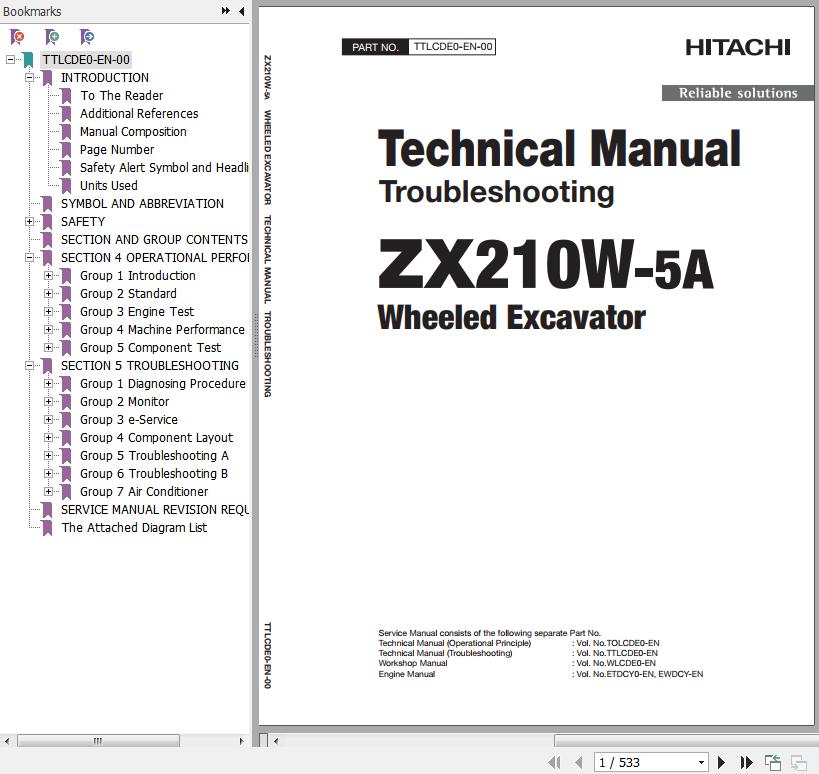Screen dimensions: 819x774
Task: Open the page number dropdown
Action: tap(701, 763)
